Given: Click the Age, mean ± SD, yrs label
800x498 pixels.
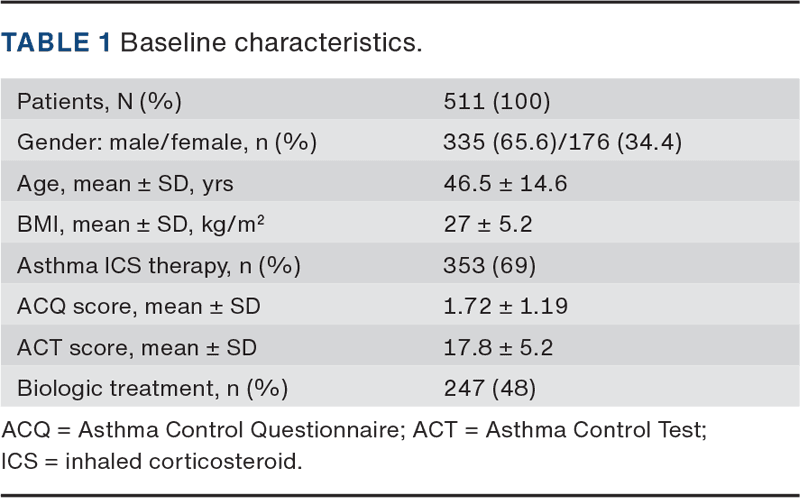Looking at the screenshot, I should click(125, 183).
